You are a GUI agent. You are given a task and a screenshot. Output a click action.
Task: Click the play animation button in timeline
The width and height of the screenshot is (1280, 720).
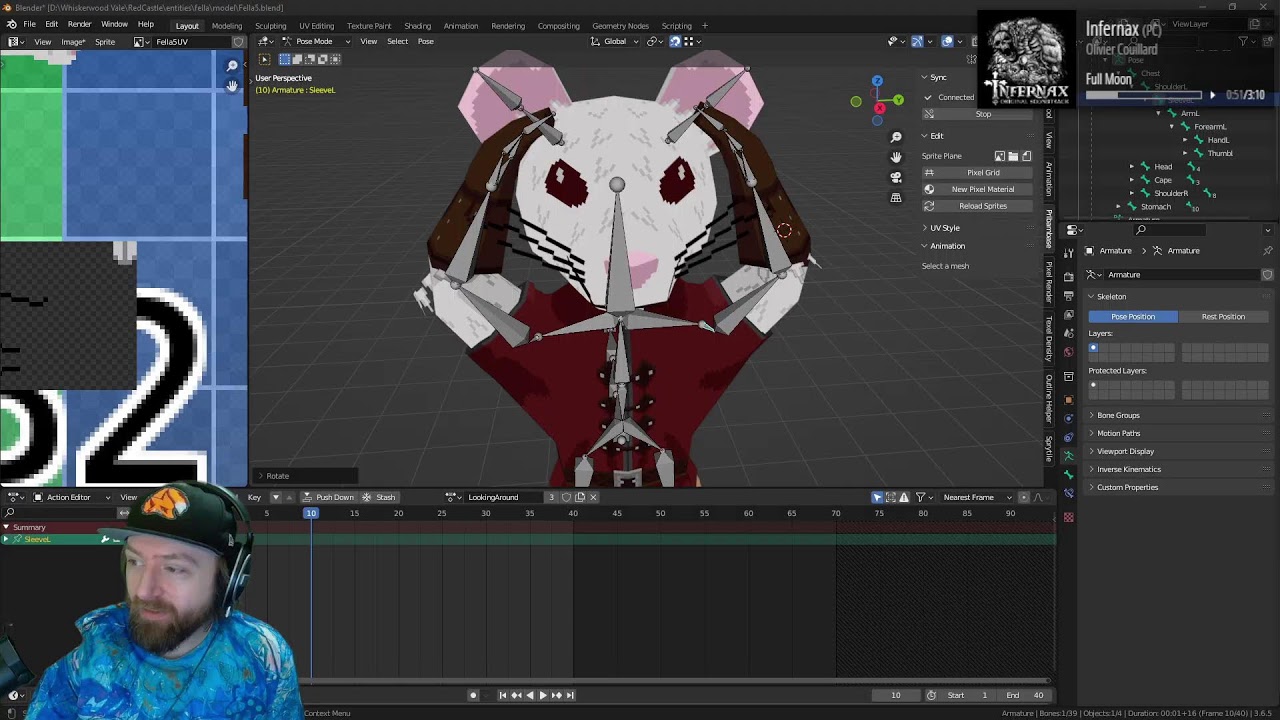(543, 695)
